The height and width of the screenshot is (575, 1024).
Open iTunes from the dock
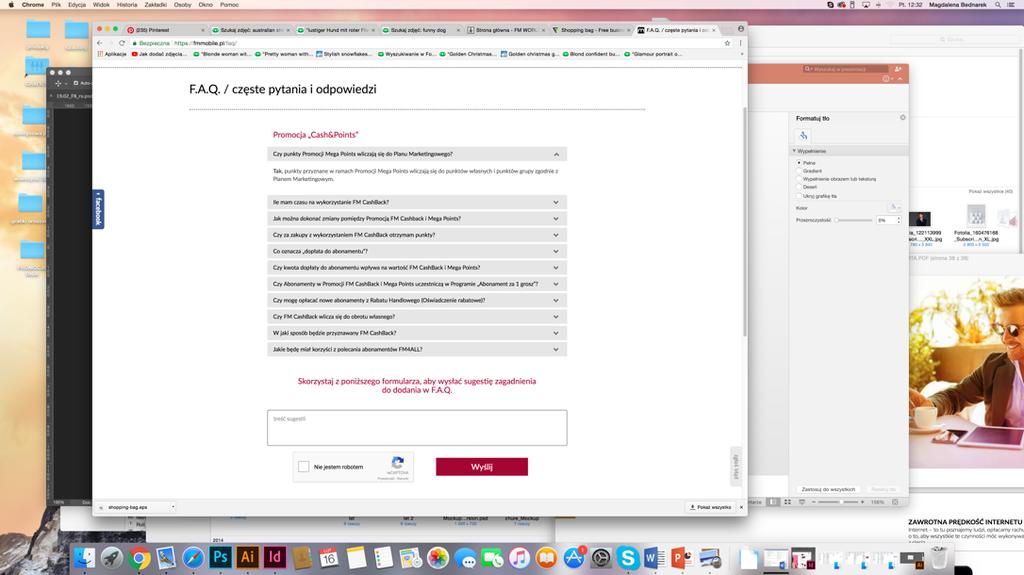pos(519,557)
